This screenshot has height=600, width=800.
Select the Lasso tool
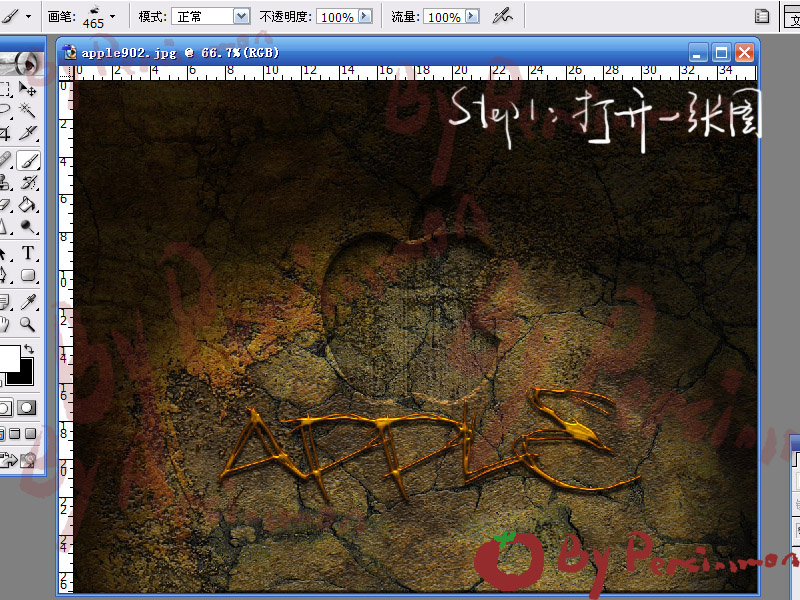coord(5,110)
